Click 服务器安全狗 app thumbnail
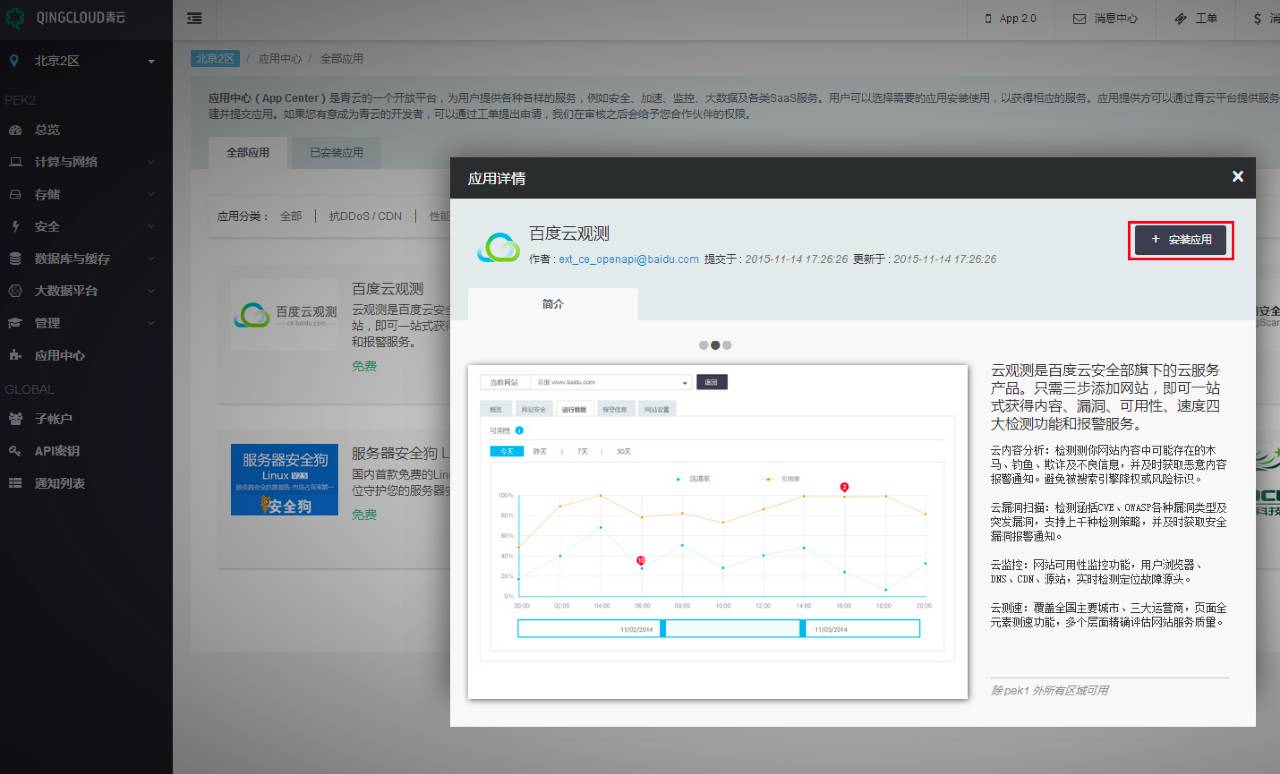The width and height of the screenshot is (1280, 774). (x=284, y=480)
